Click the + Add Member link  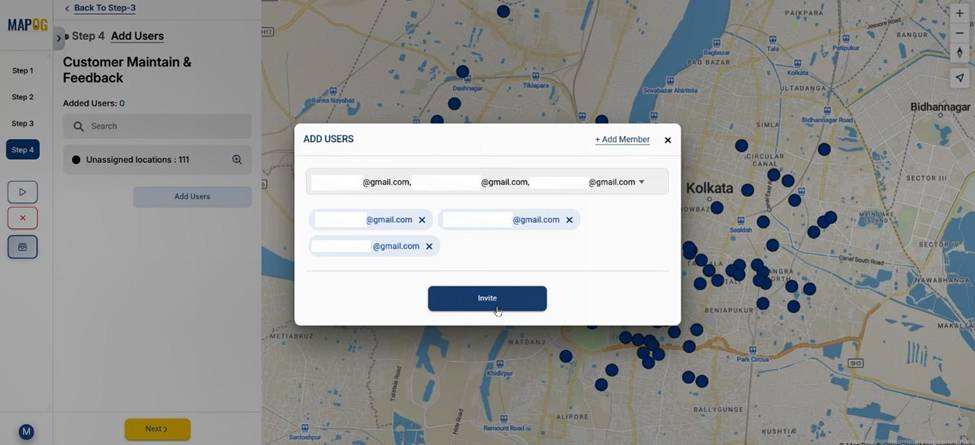click(622, 140)
